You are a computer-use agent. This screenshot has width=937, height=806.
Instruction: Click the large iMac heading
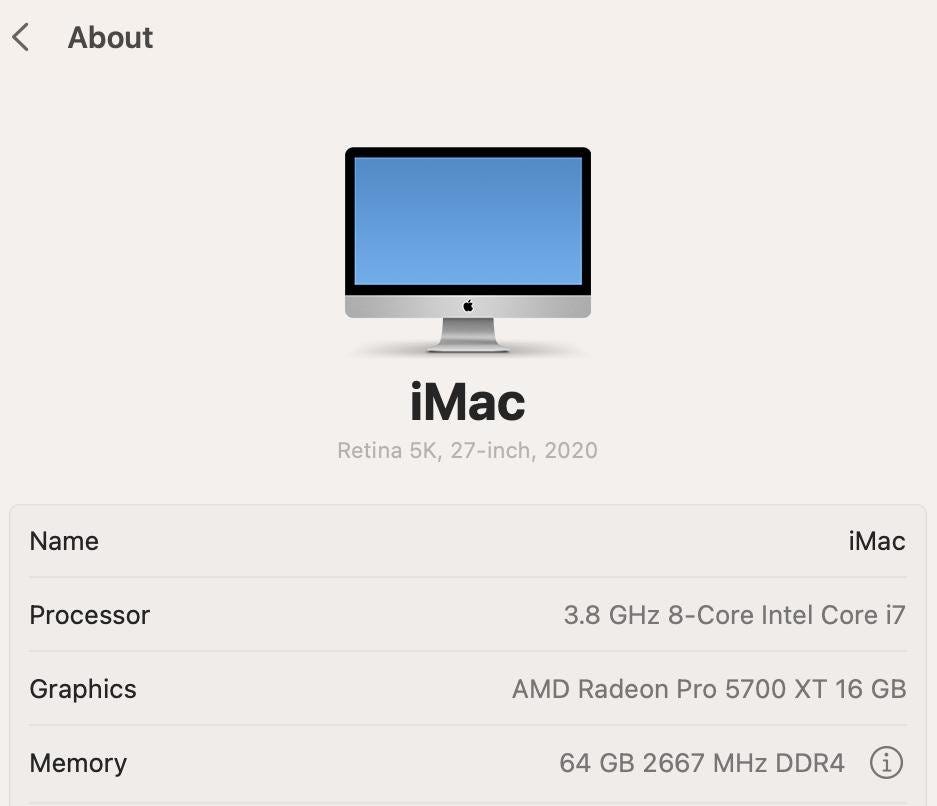468,402
